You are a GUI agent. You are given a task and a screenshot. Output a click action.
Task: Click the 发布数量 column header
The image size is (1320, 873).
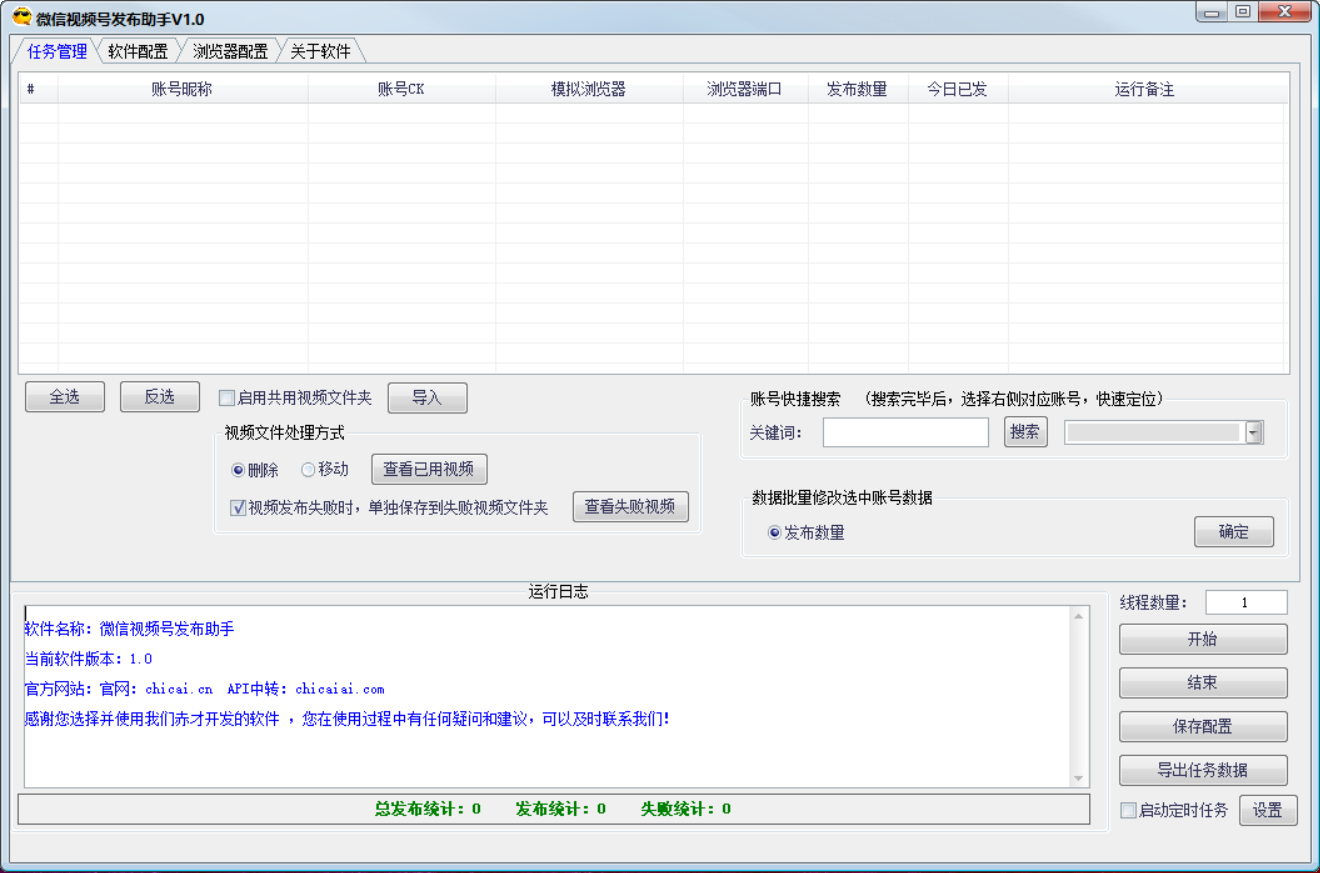coord(858,89)
